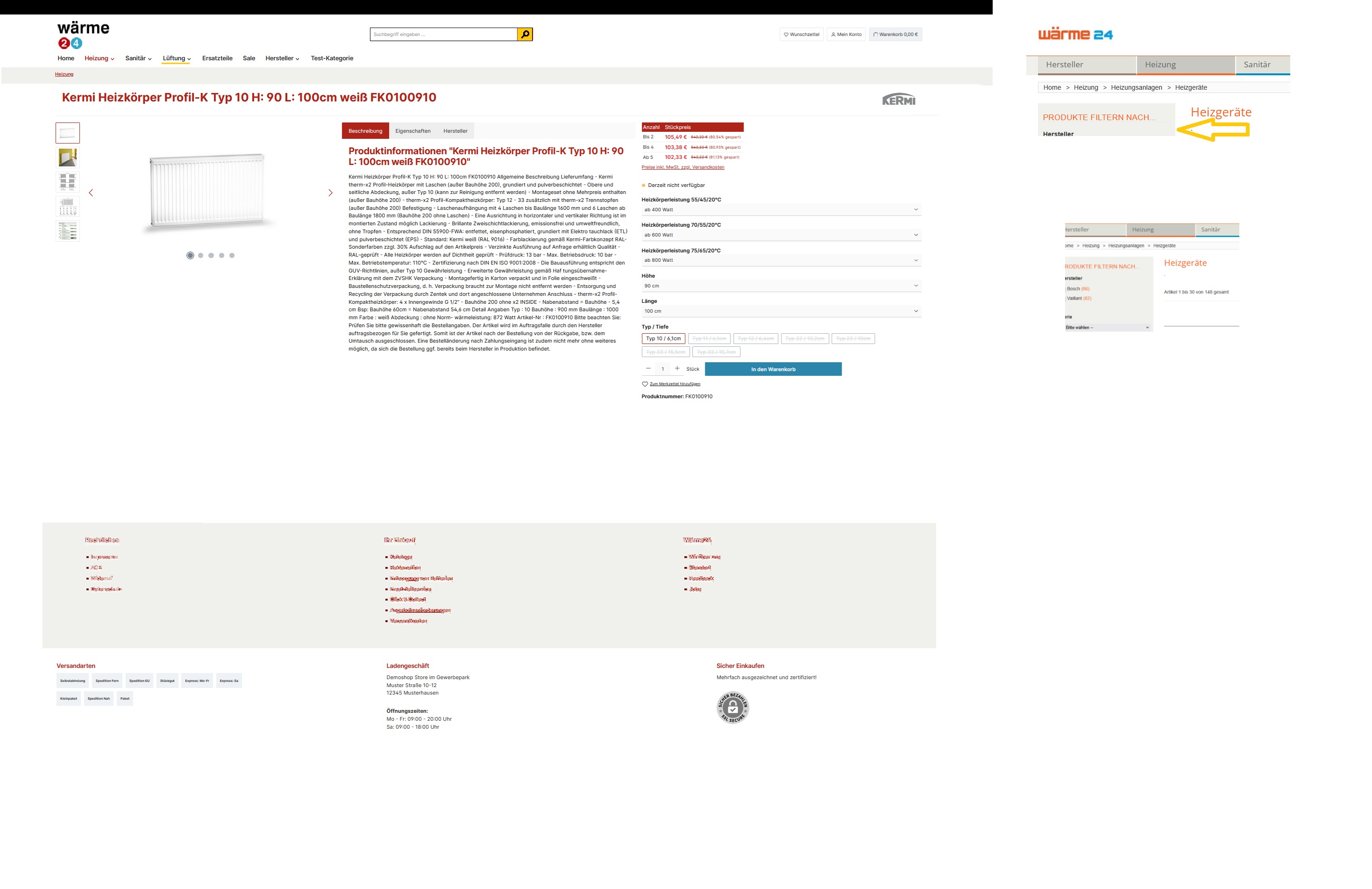Viewport: 1372px width, 889px height.
Task: Select variant Typ 12 / 6,4cm
Action: click(x=756, y=339)
